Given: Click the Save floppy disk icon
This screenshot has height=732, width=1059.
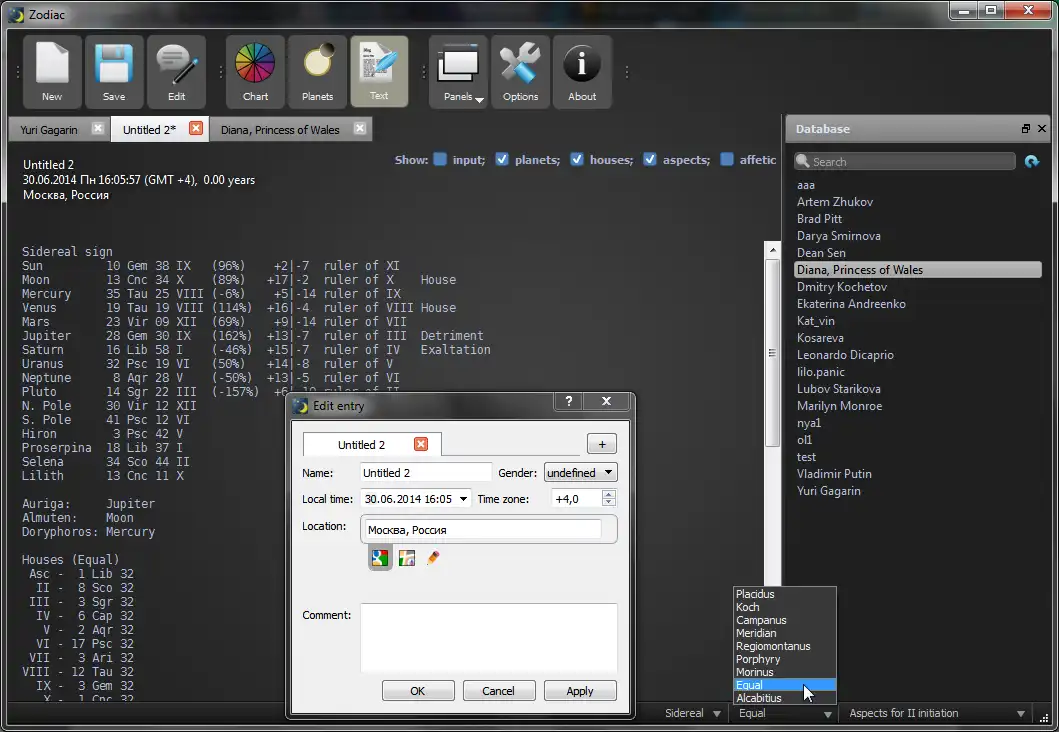Looking at the screenshot, I should 114,72.
